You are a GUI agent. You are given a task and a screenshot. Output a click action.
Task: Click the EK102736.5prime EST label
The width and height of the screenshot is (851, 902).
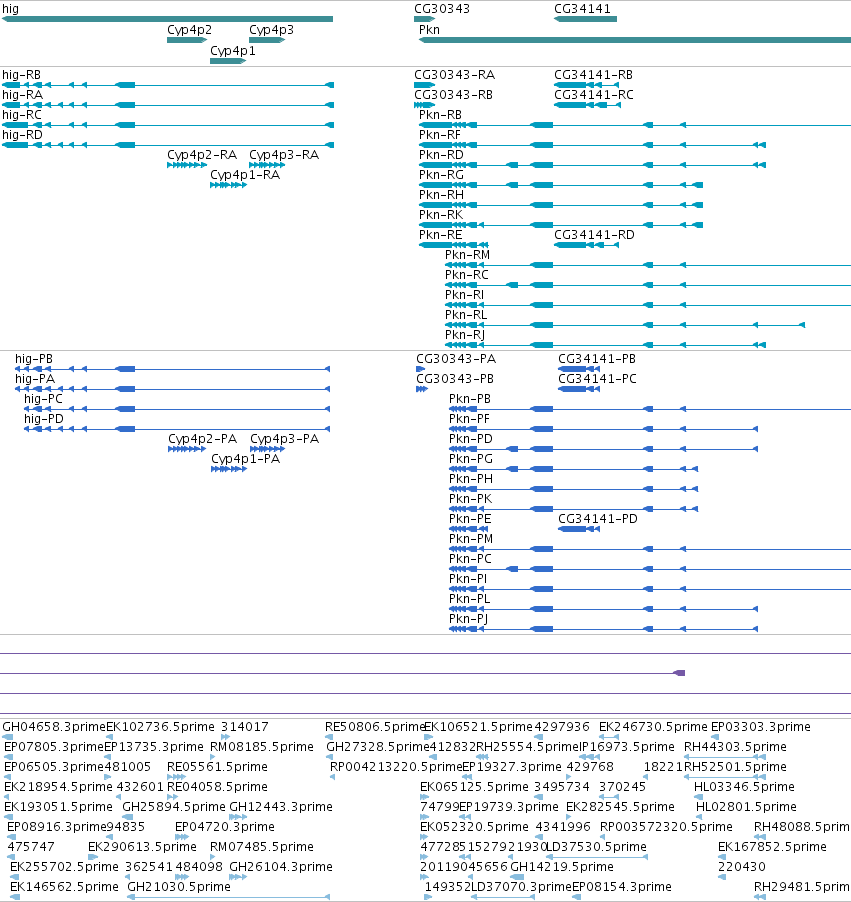click(161, 727)
